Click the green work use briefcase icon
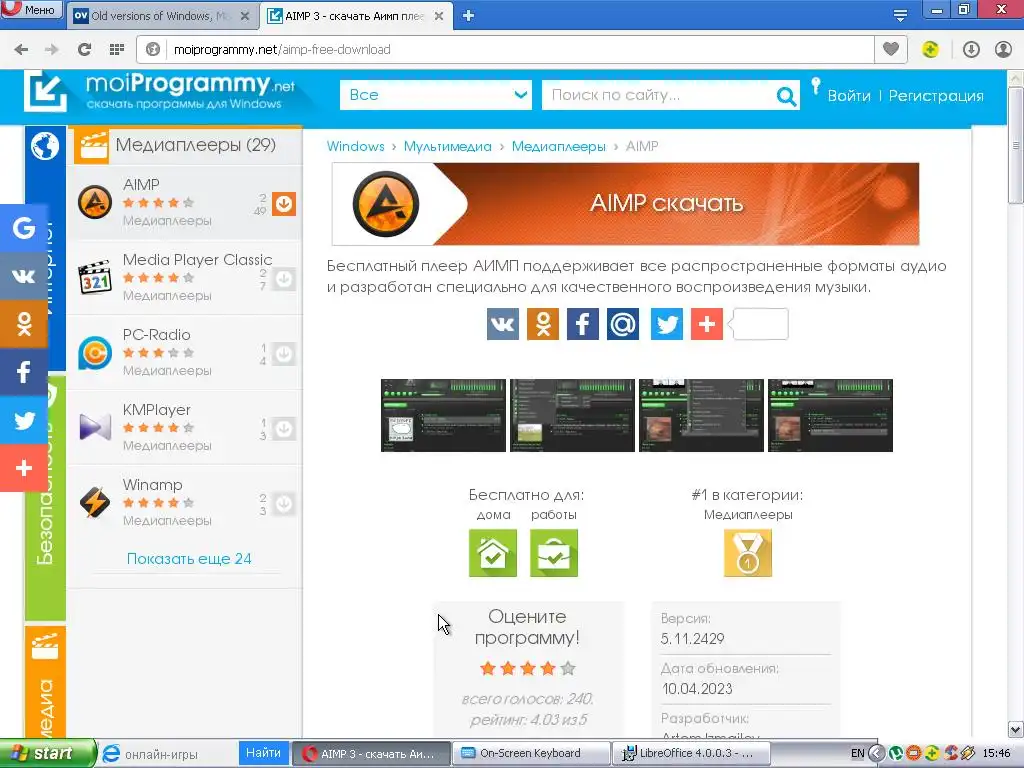This screenshot has width=1024, height=768. [554, 553]
